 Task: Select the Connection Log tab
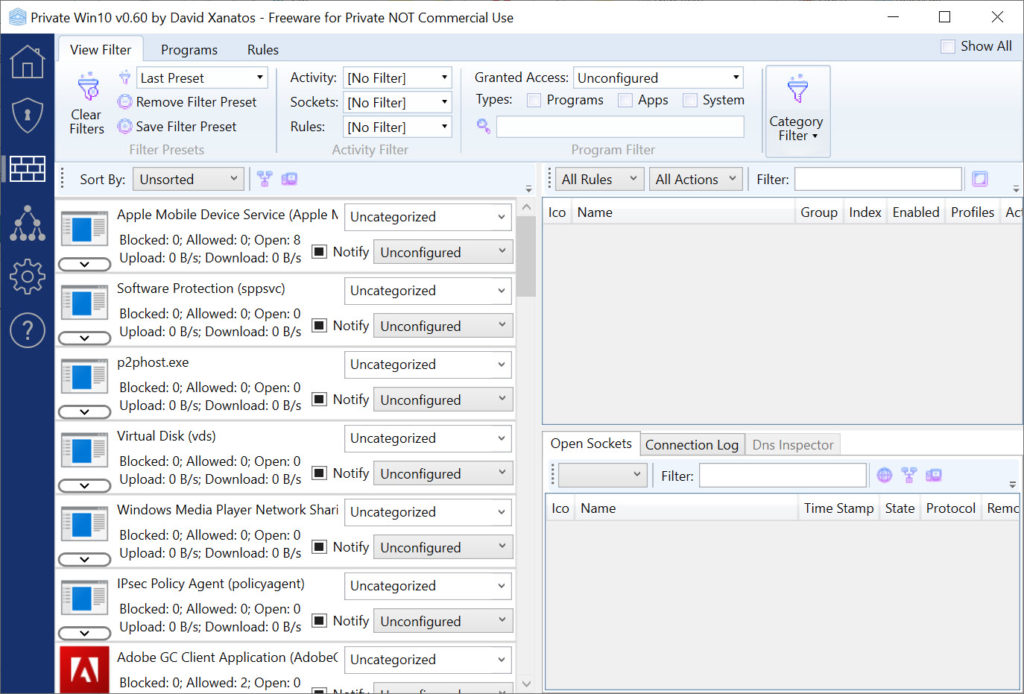pyautogui.click(x=692, y=445)
